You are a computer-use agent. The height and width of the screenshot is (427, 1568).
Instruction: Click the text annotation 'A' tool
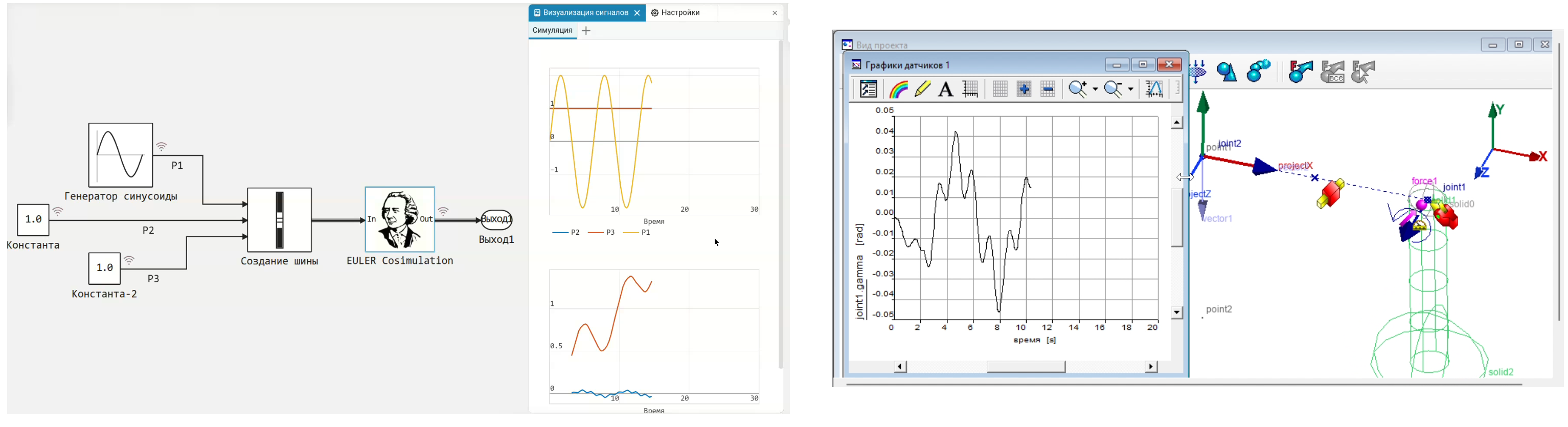(945, 89)
